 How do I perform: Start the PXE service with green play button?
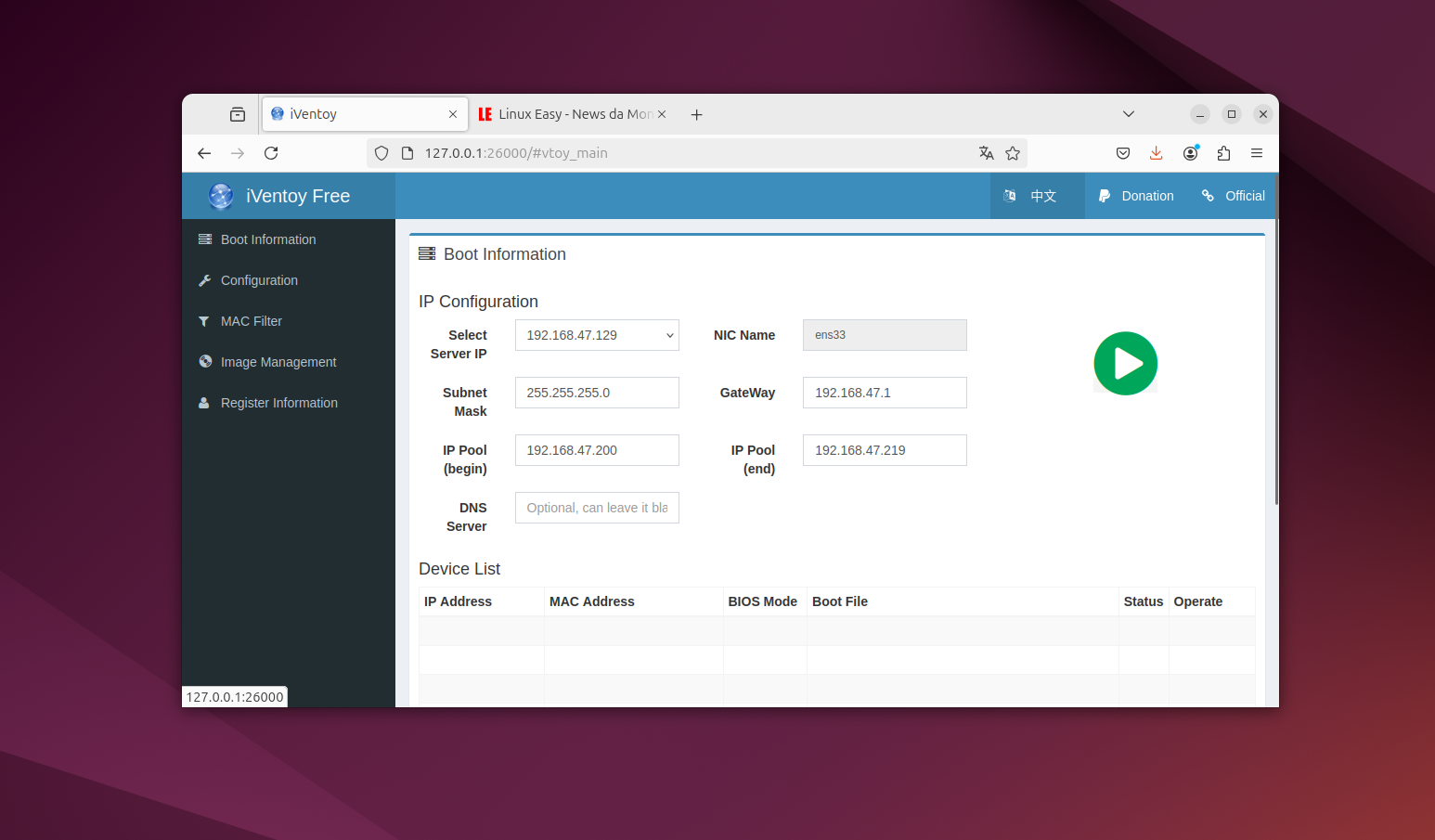point(1125,364)
